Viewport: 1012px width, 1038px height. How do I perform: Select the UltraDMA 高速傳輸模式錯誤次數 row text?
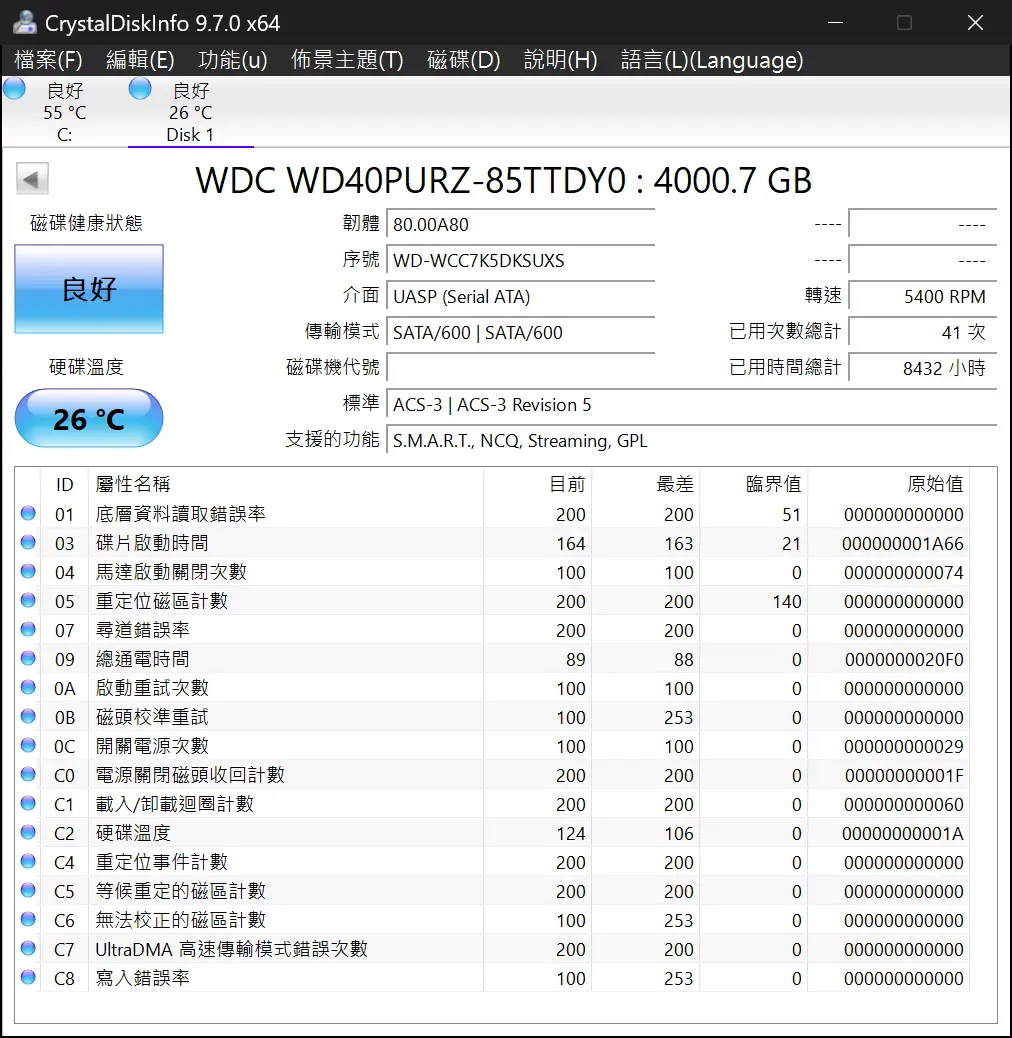[232, 949]
